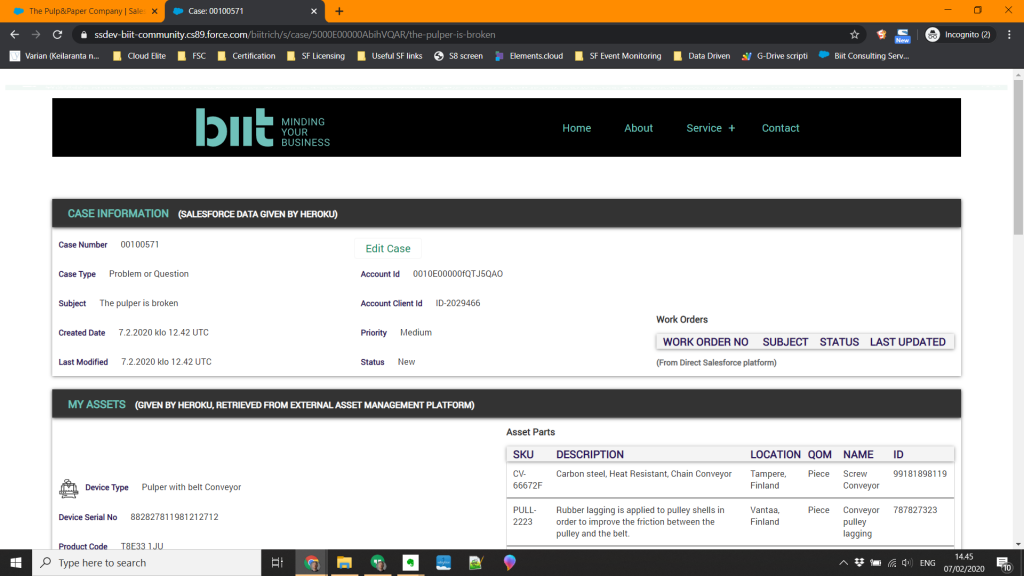Click the plus icon next to Service
The height and width of the screenshot is (576, 1024).
pyautogui.click(x=731, y=129)
